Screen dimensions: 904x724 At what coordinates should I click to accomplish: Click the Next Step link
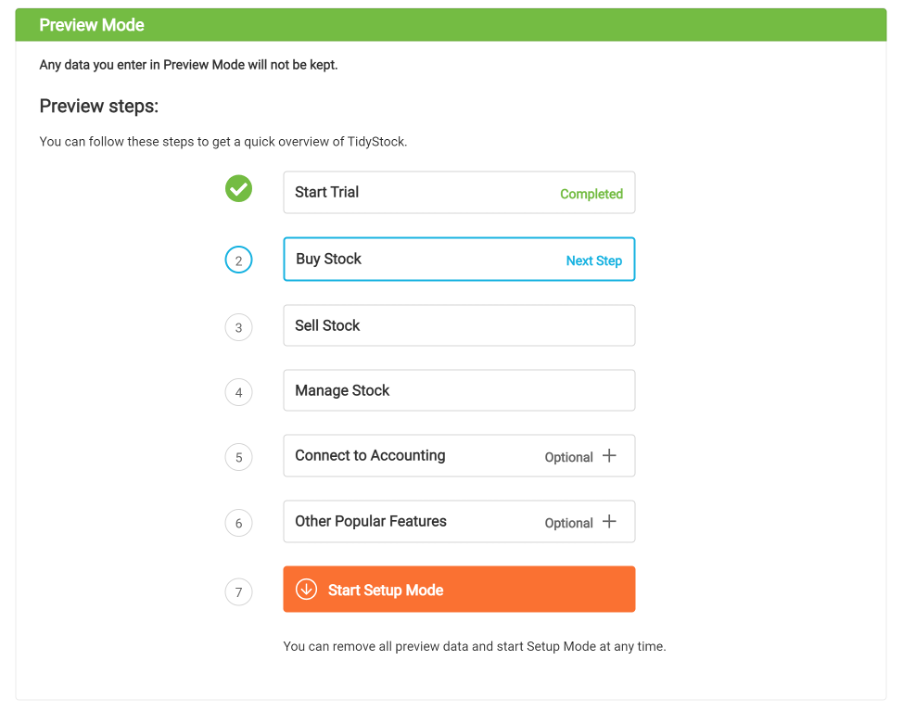594,261
